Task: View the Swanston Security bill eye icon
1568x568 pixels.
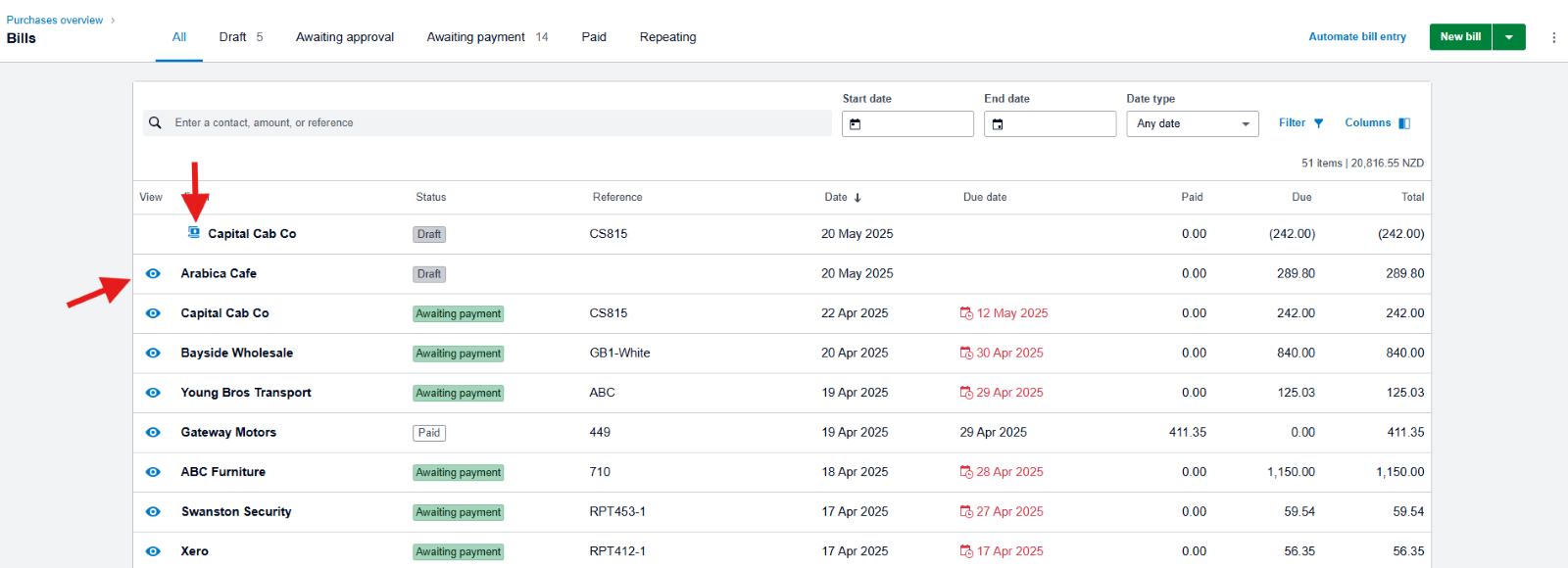Action: (153, 511)
